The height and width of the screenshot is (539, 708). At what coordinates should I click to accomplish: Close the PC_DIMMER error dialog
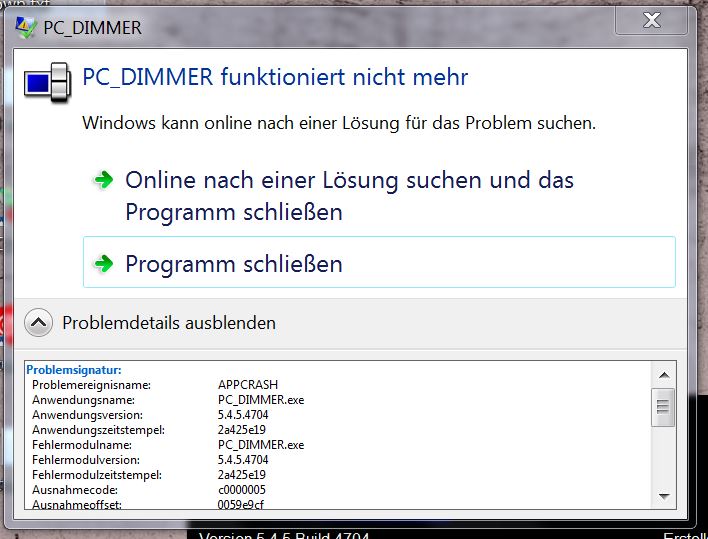(x=651, y=20)
